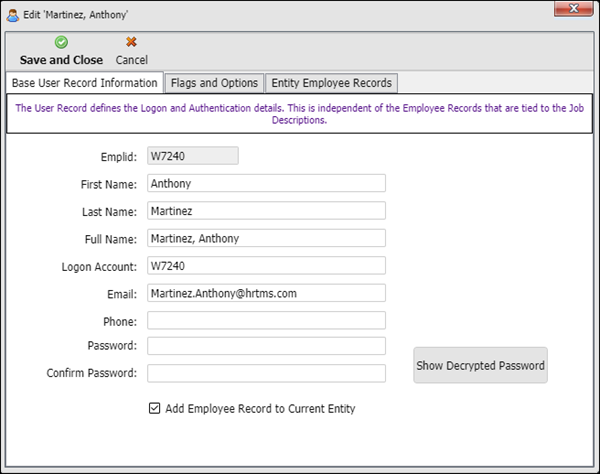Image resolution: width=600 pixels, height=474 pixels.
Task: Show the decrypted password
Action: [x=480, y=365]
